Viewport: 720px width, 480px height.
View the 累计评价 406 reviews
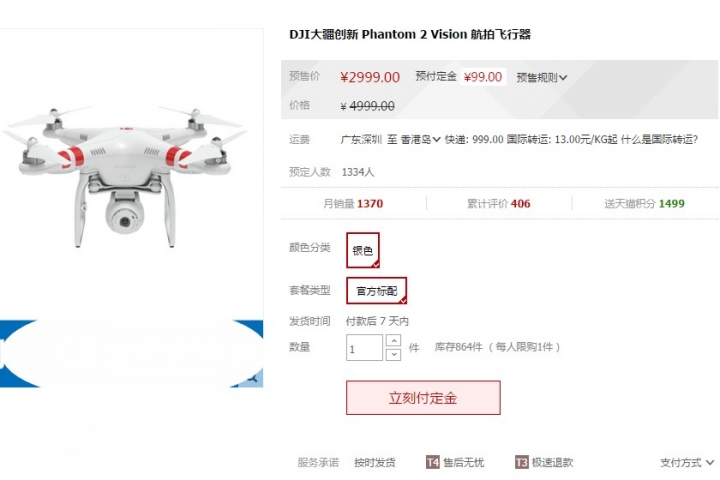pyautogui.click(x=499, y=203)
